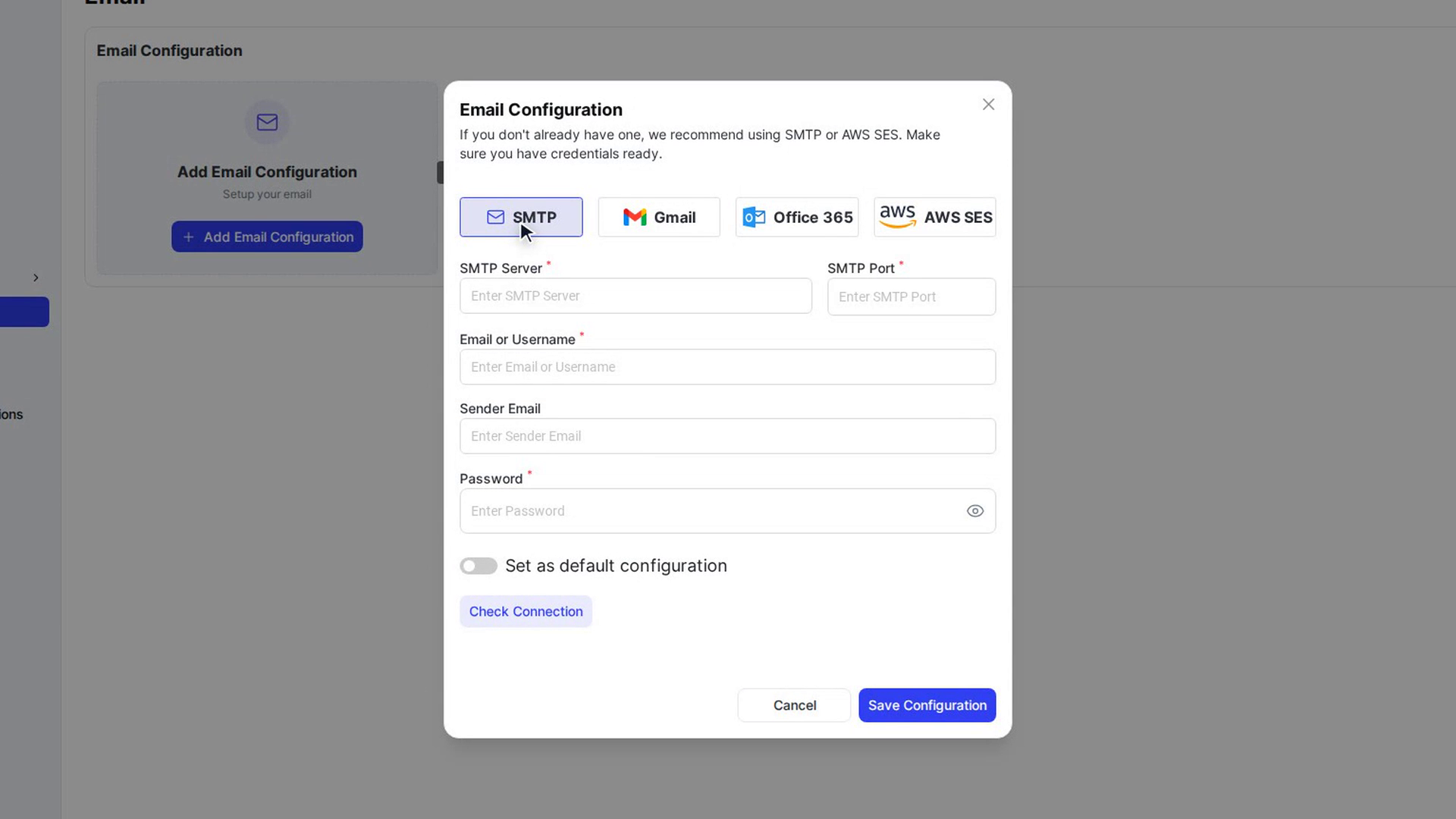Click the Check Connection button

tap(526, 611)
